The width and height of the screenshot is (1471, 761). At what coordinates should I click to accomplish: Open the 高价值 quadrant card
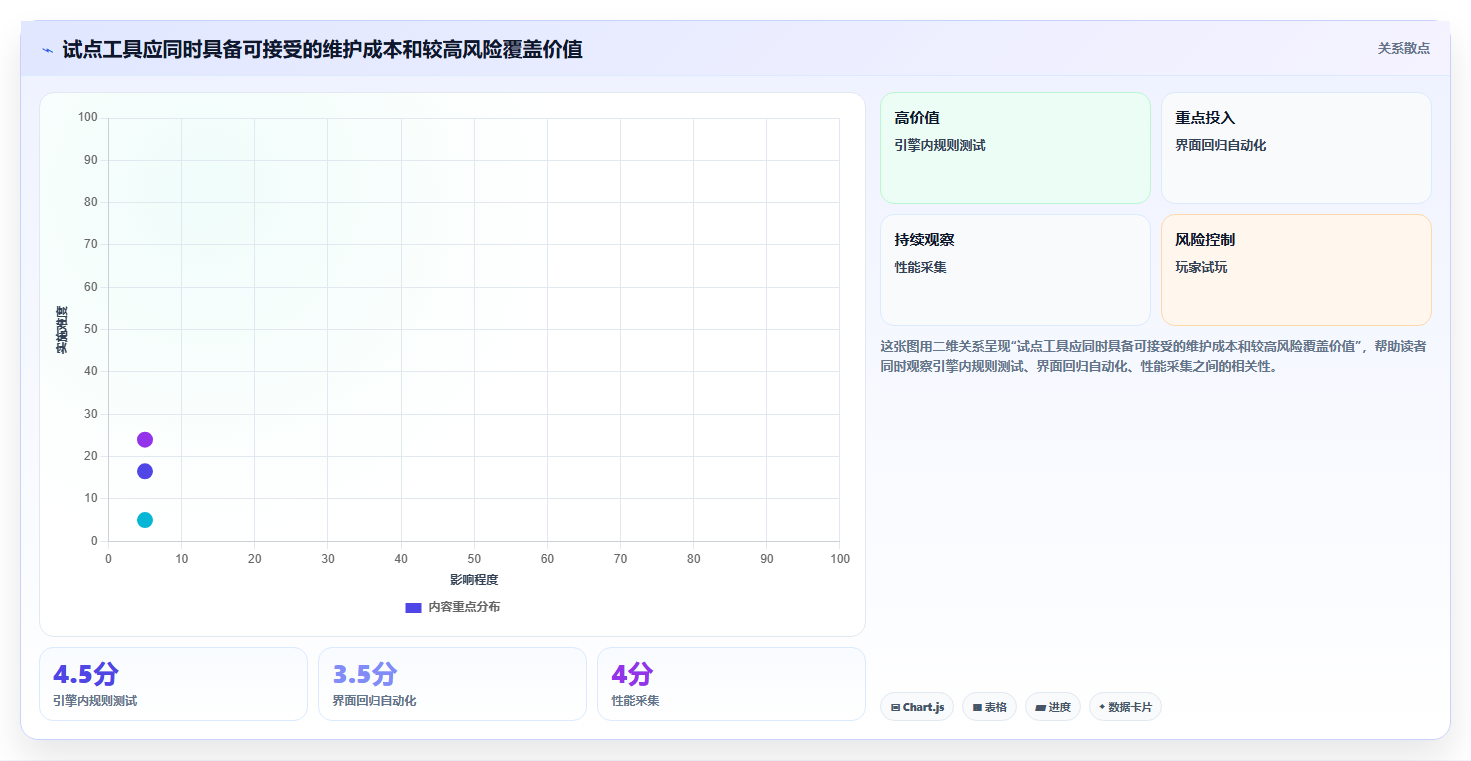[1015, 148]
